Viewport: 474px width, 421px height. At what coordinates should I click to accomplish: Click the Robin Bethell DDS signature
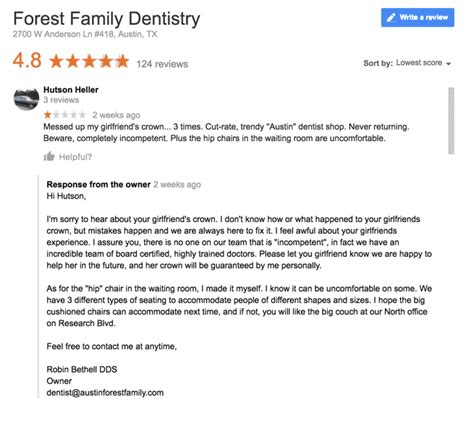point(82,369)
